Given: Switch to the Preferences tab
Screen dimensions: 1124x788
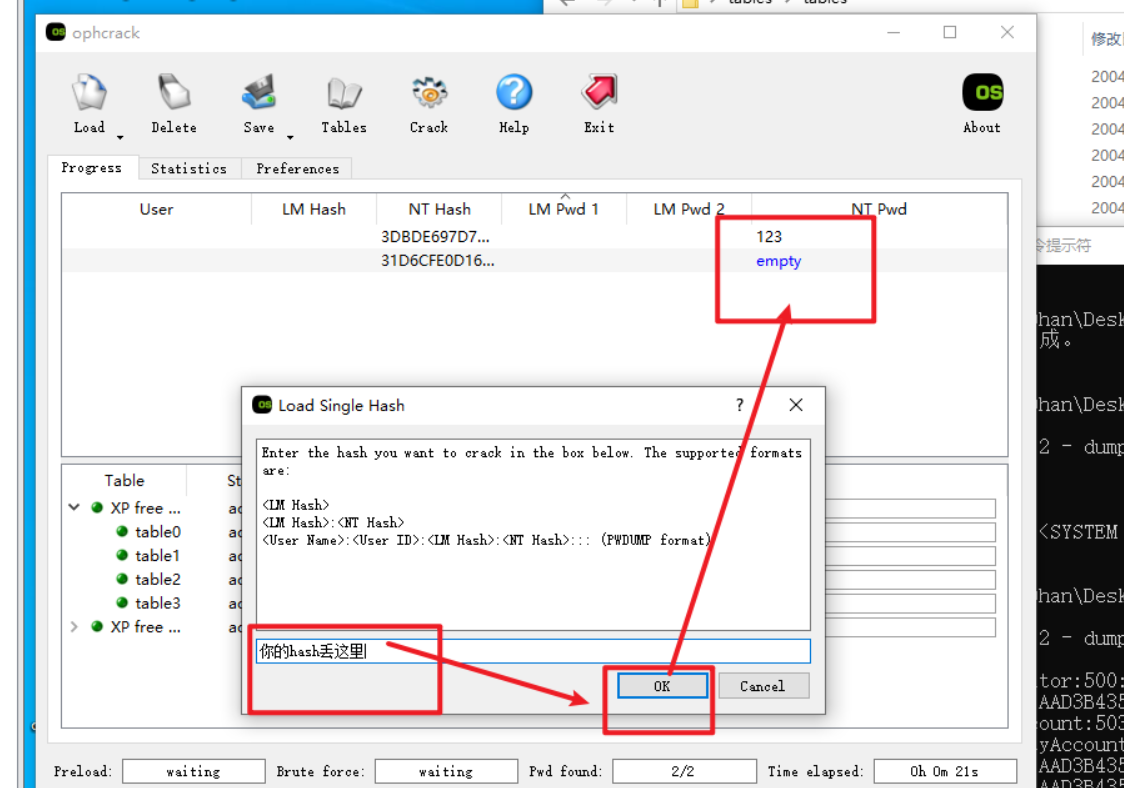Looking at the screenshot, I should (x=297, y=169).
